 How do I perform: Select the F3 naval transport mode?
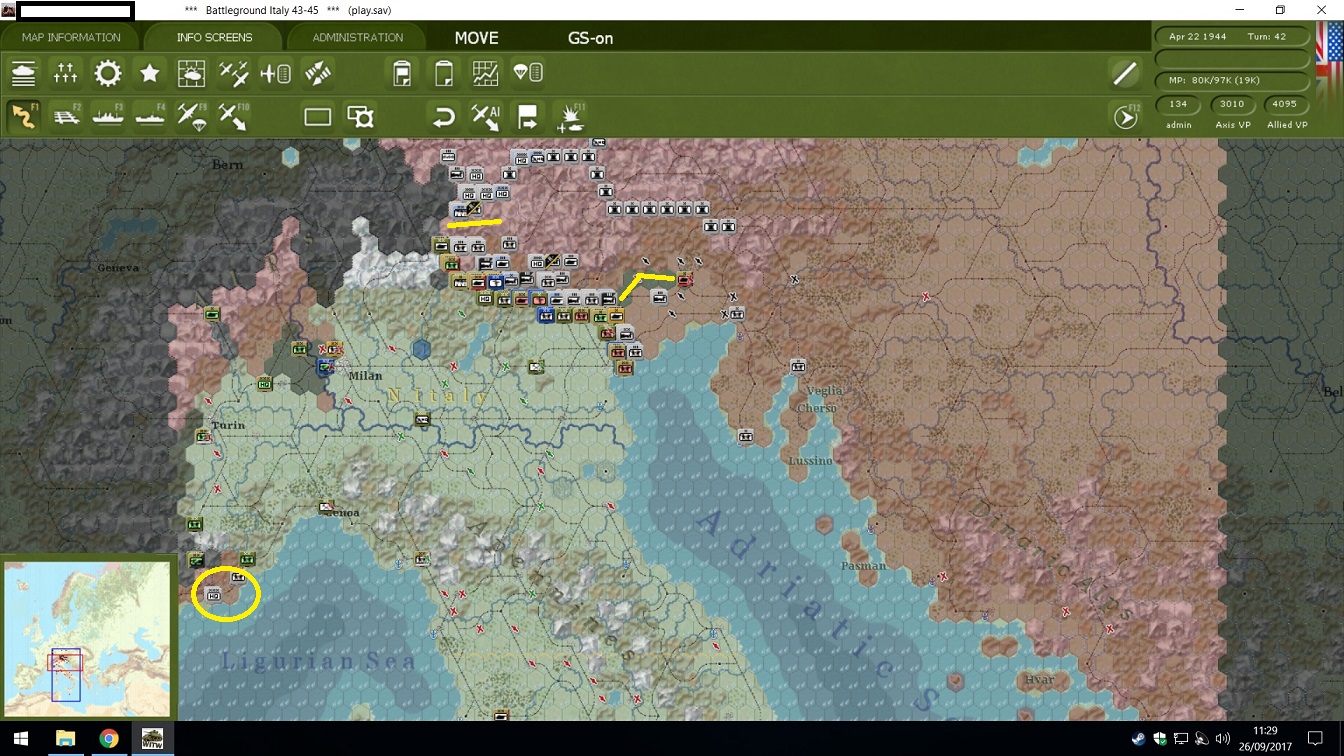tap(108, 116)
